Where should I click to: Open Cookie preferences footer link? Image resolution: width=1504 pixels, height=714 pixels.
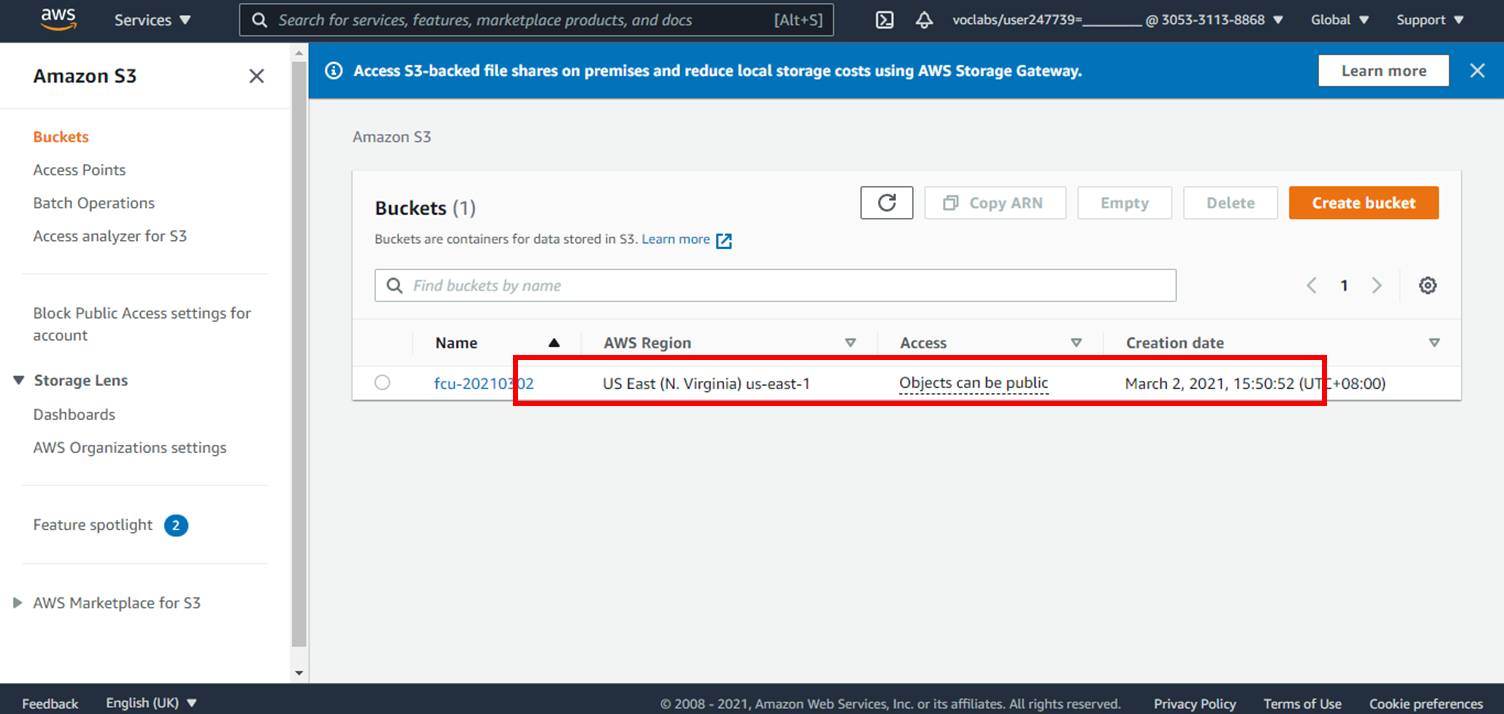(1426, 703)
